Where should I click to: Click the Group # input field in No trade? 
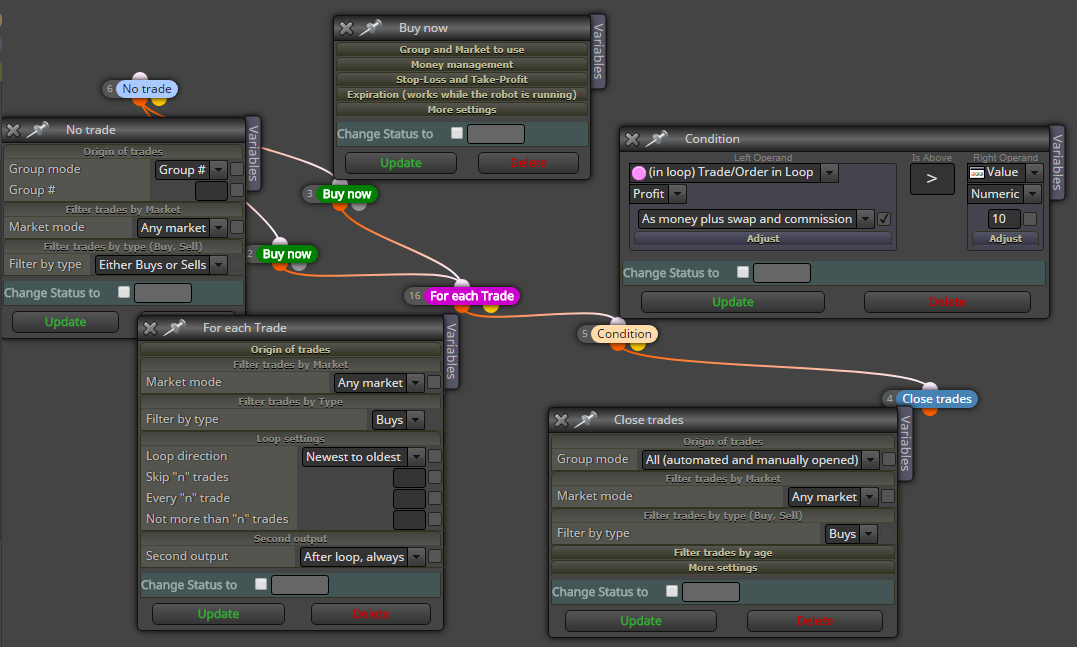coord(211,190)
